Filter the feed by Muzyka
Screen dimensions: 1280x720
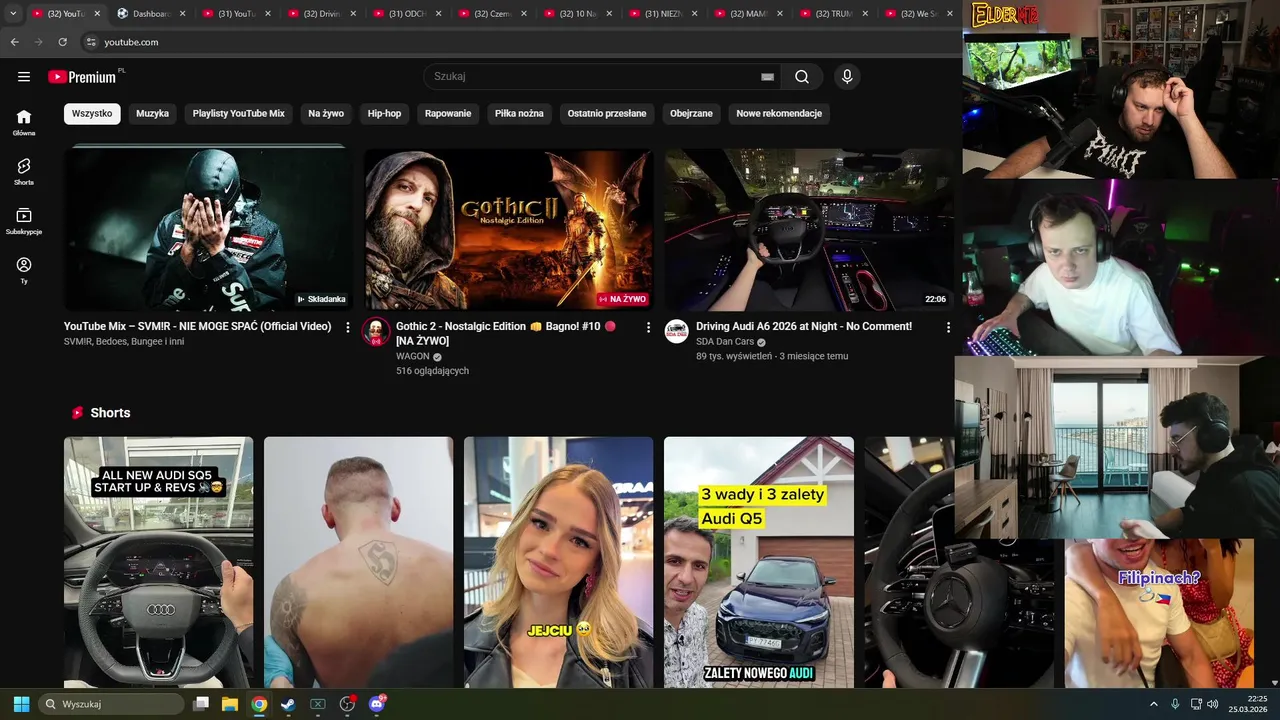point(152,114)
